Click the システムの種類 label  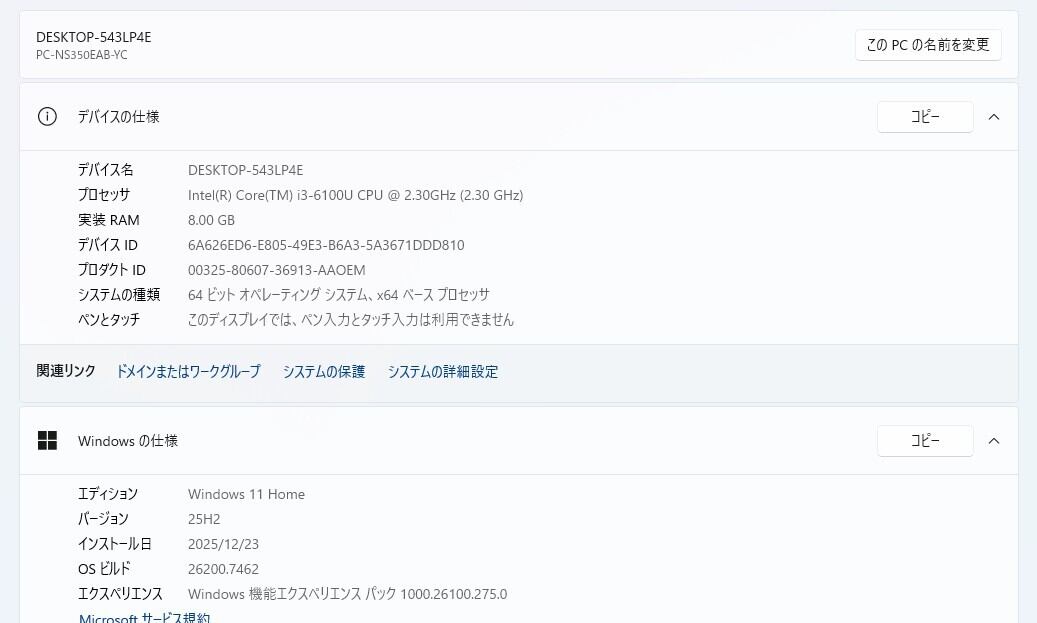(119, 295)
